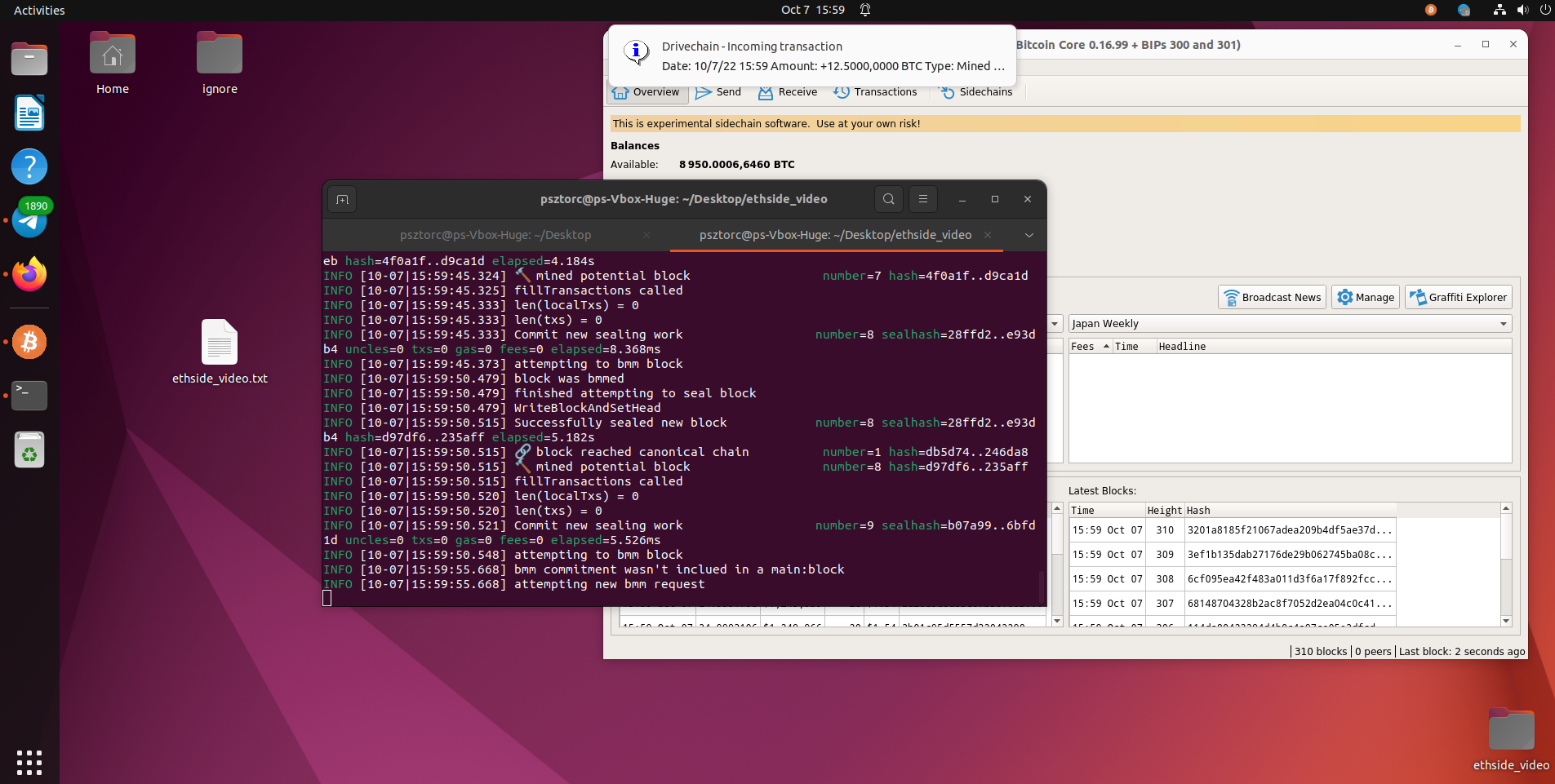
Task: Select block 308 in Latest Blocks
Action: (1233, 579)
